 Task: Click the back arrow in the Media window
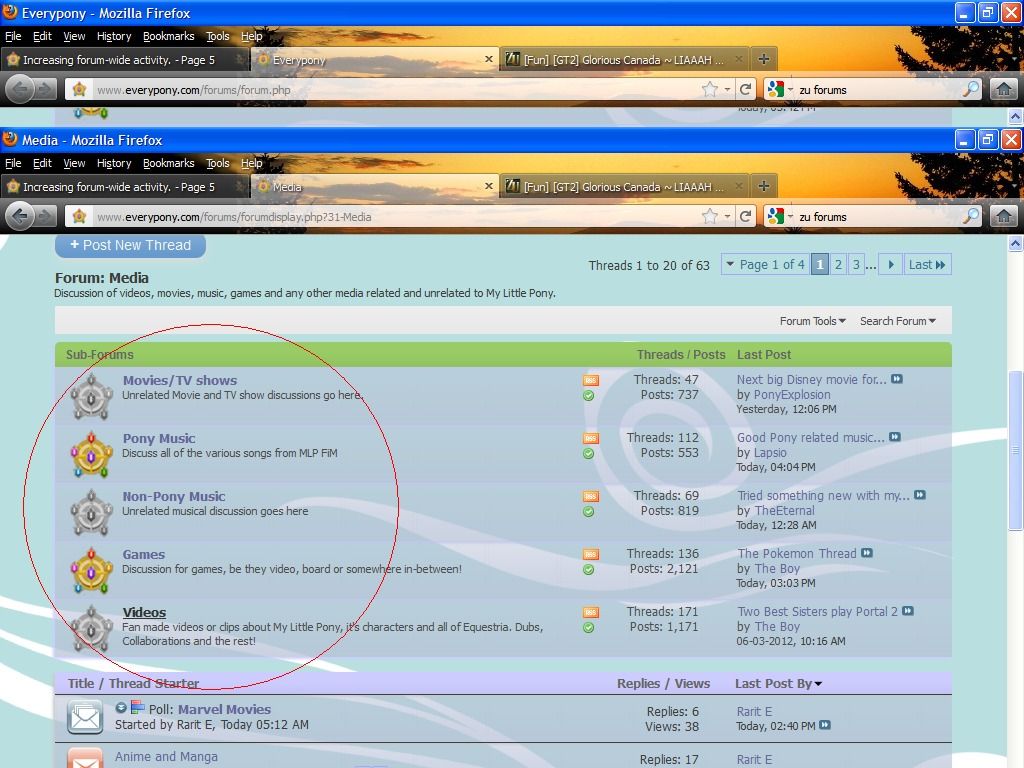click(x=20, y=216)
